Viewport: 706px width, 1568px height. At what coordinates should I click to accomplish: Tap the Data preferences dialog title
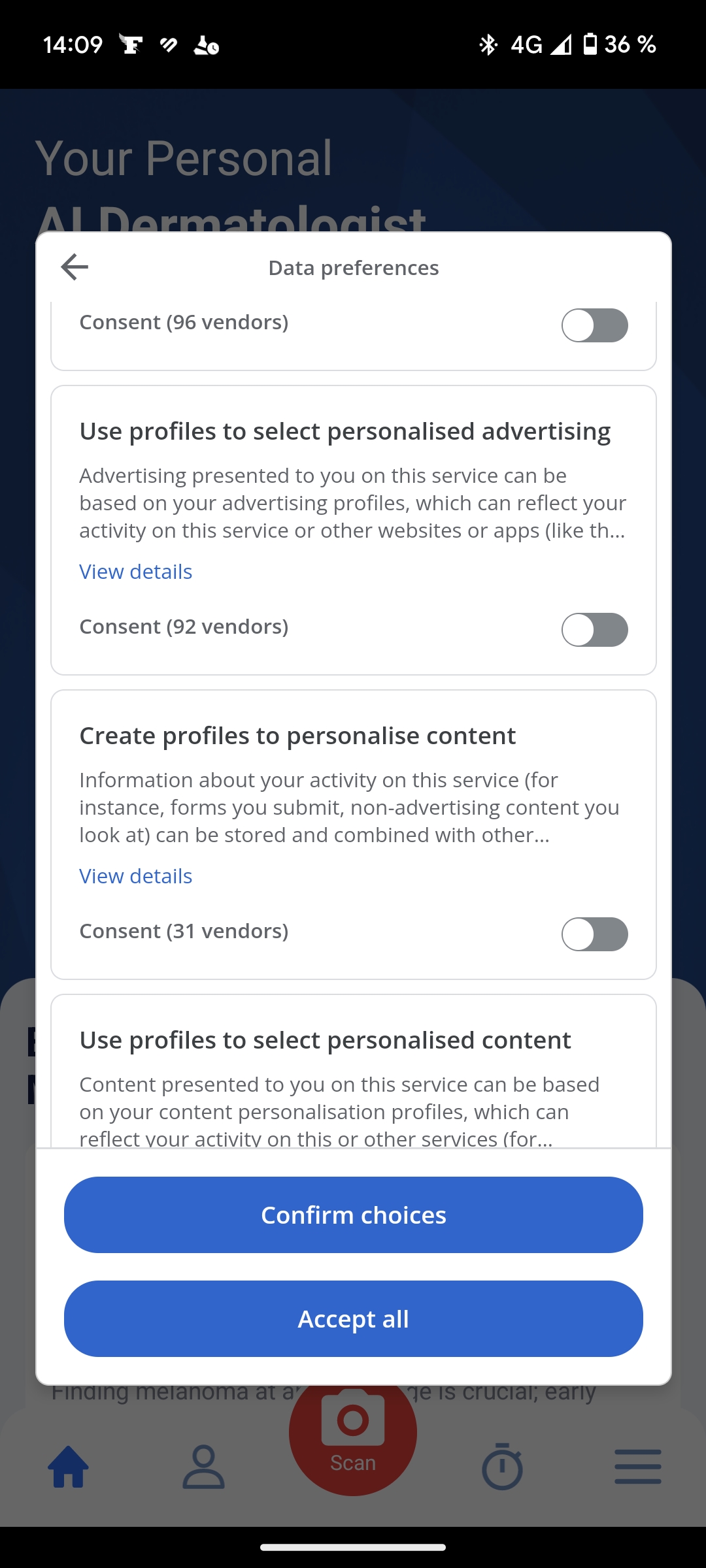(x=354, y=268)
